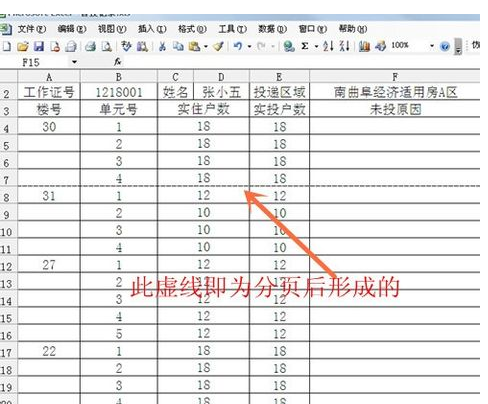The image size is (488, 404).
Task: Open the 插入 menu
Action: (152, 29)
